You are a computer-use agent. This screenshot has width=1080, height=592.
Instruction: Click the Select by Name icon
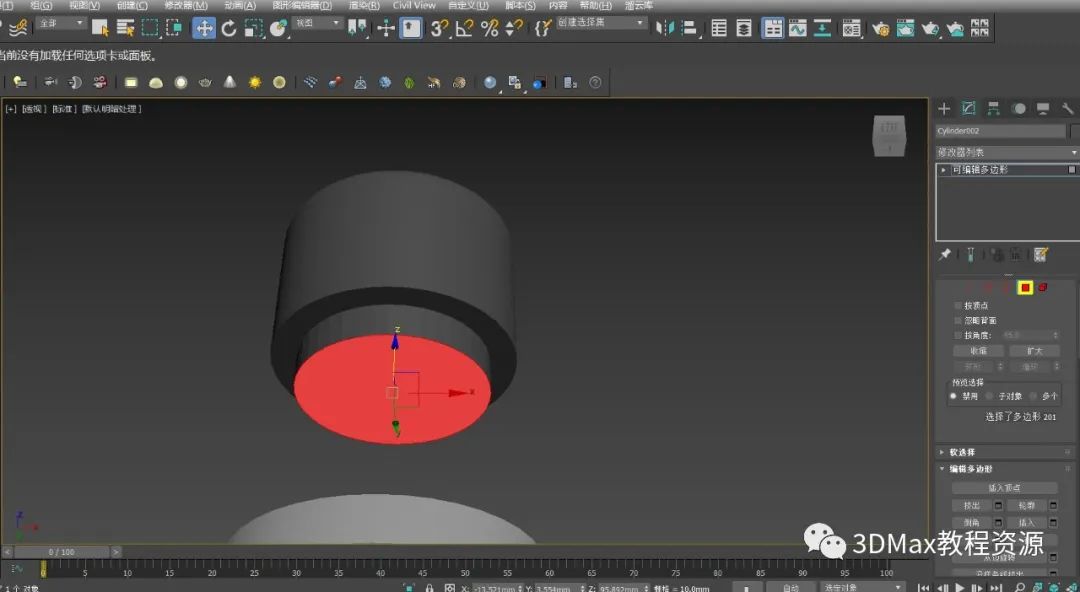click(x=126, y=28)
